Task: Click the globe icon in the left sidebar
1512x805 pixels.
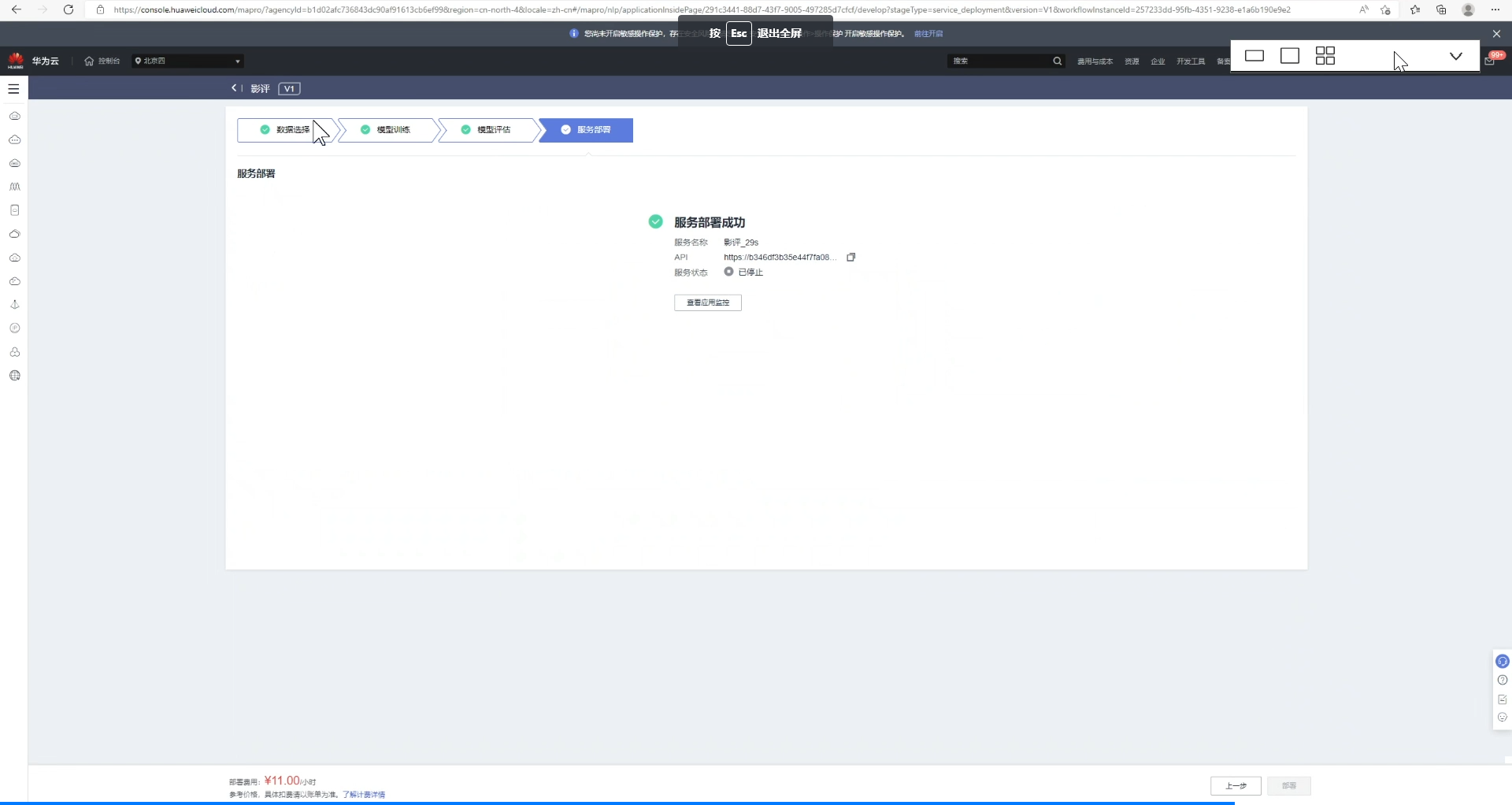Action: pyautogui.click(x=14, y=376)
